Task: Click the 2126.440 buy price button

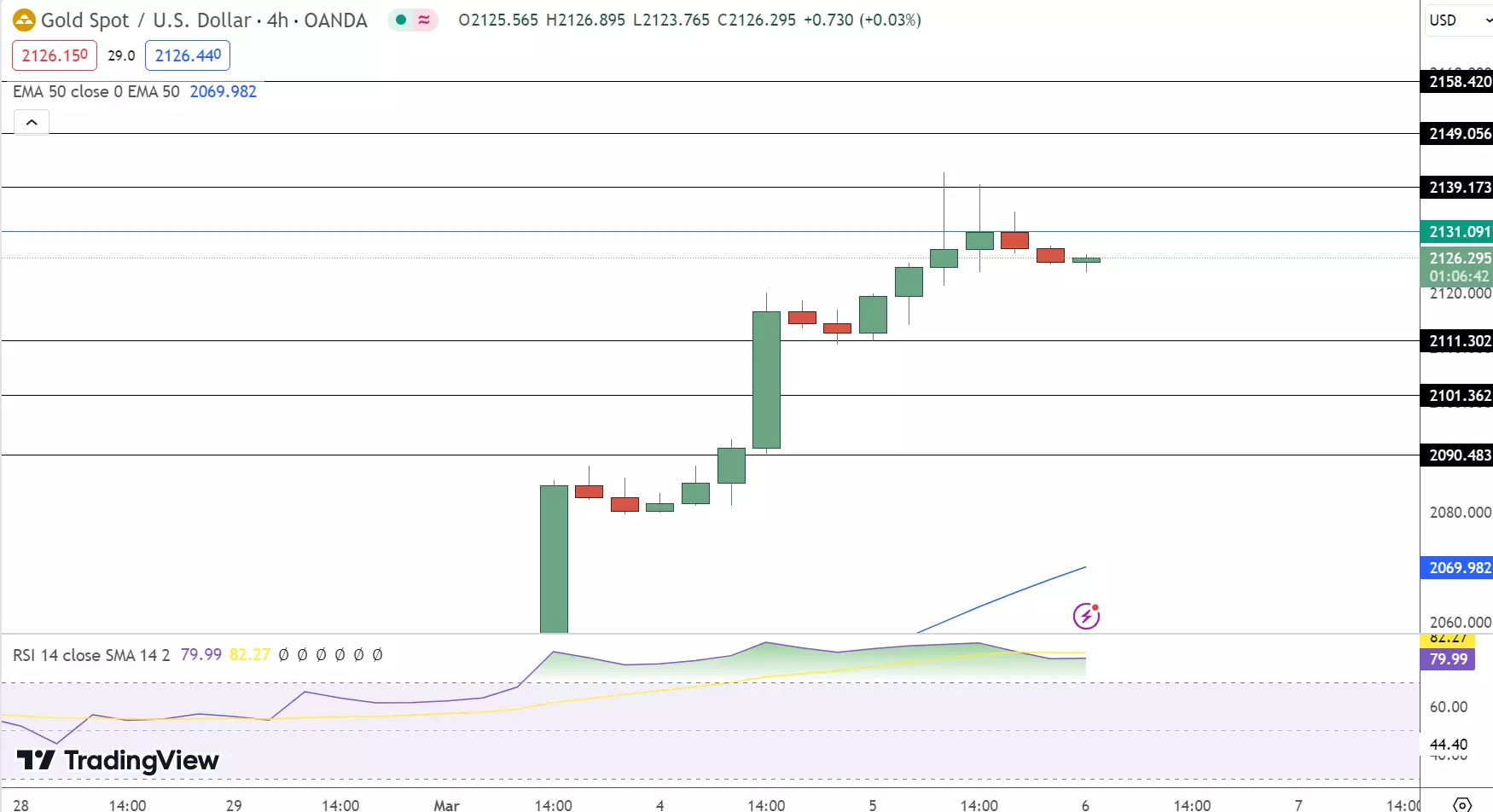Action: pos(188,55)
